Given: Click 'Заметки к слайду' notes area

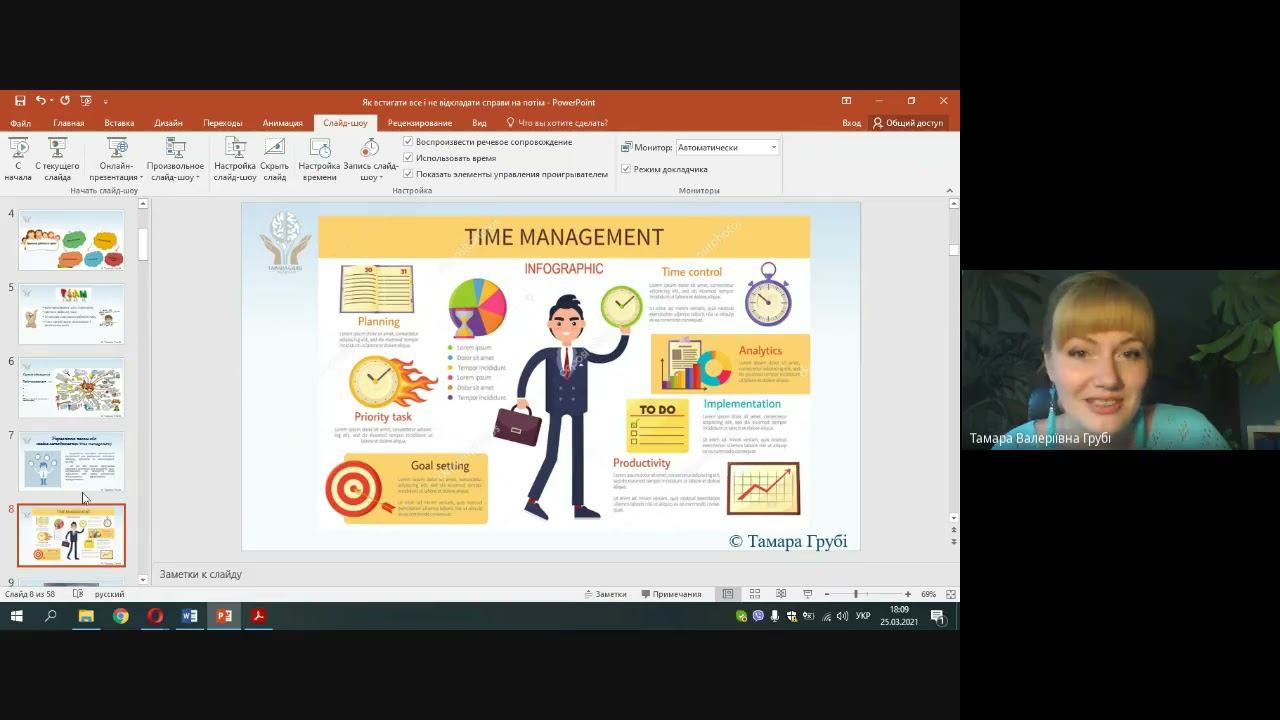Looking at the screenshot, I should pos(200,574).
